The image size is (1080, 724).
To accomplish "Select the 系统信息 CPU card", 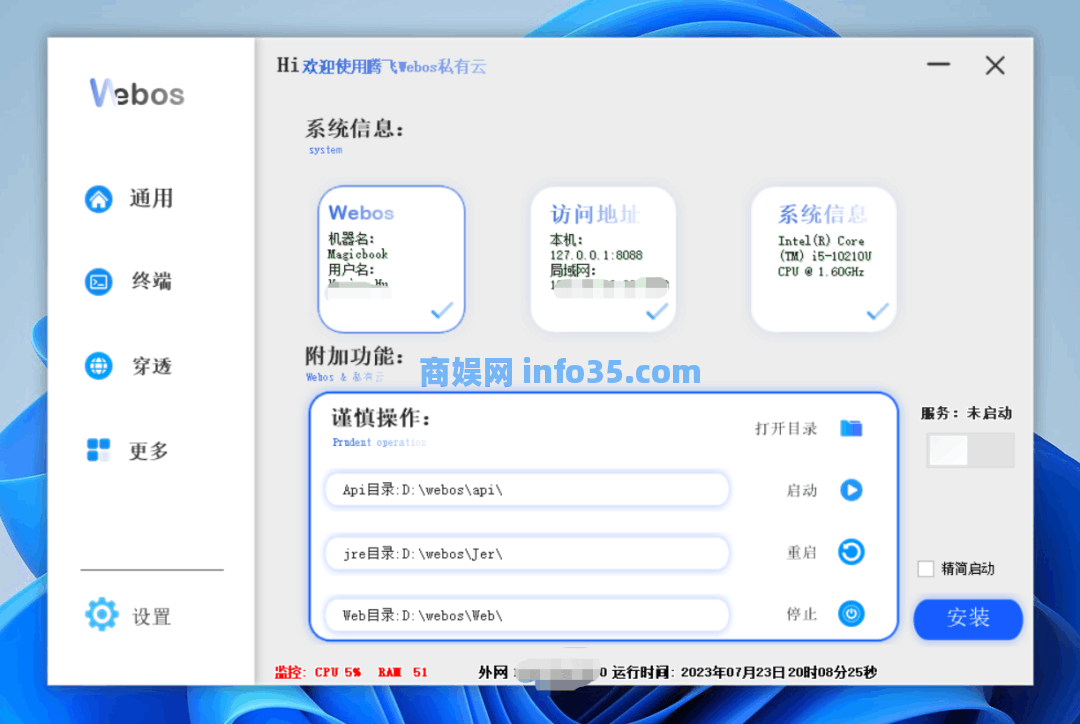I will coord(824,259).
